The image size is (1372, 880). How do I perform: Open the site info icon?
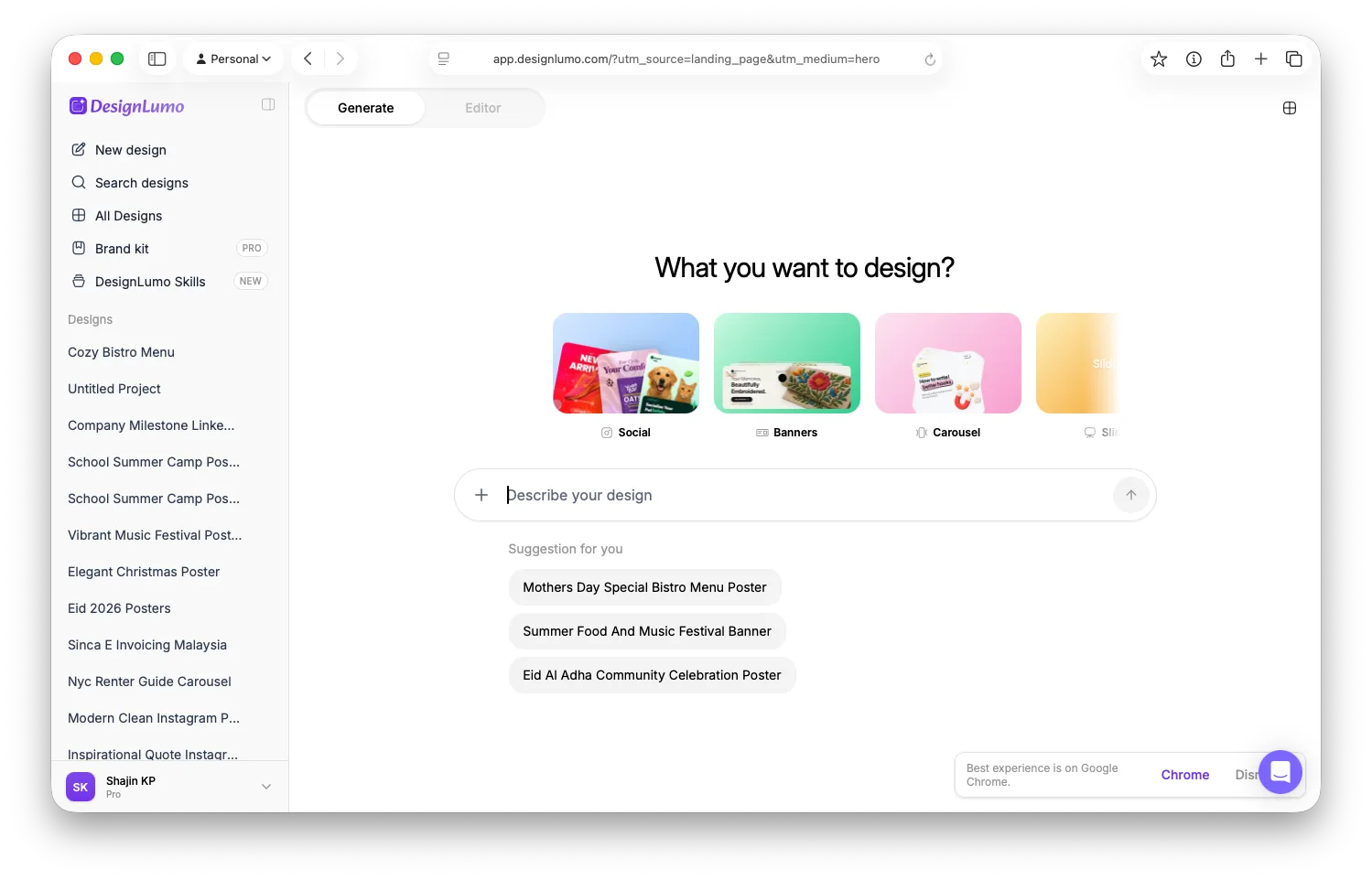[x=1194, y=59]
